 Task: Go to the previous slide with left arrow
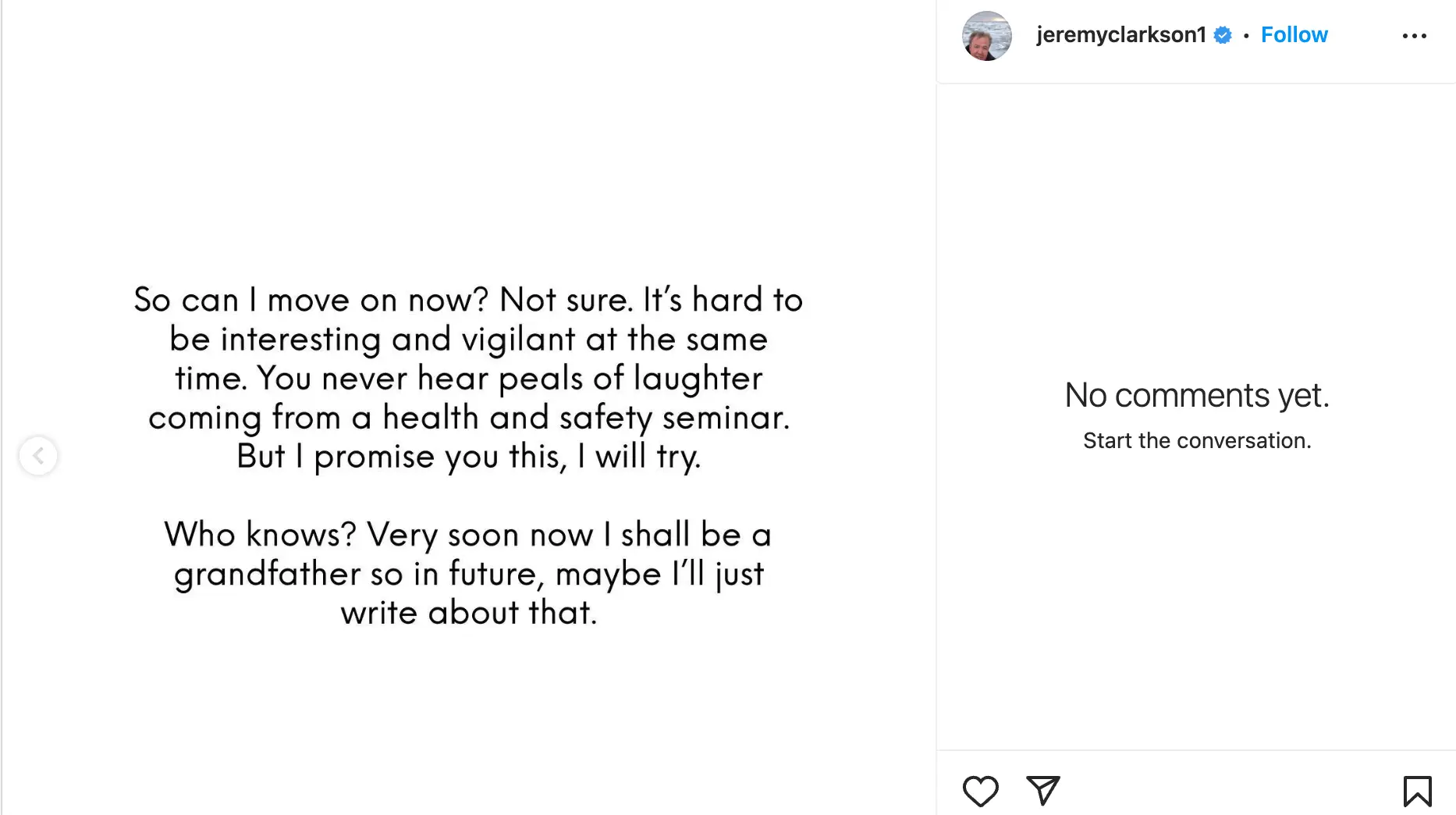pyautogui.click(x=38, y=456)
